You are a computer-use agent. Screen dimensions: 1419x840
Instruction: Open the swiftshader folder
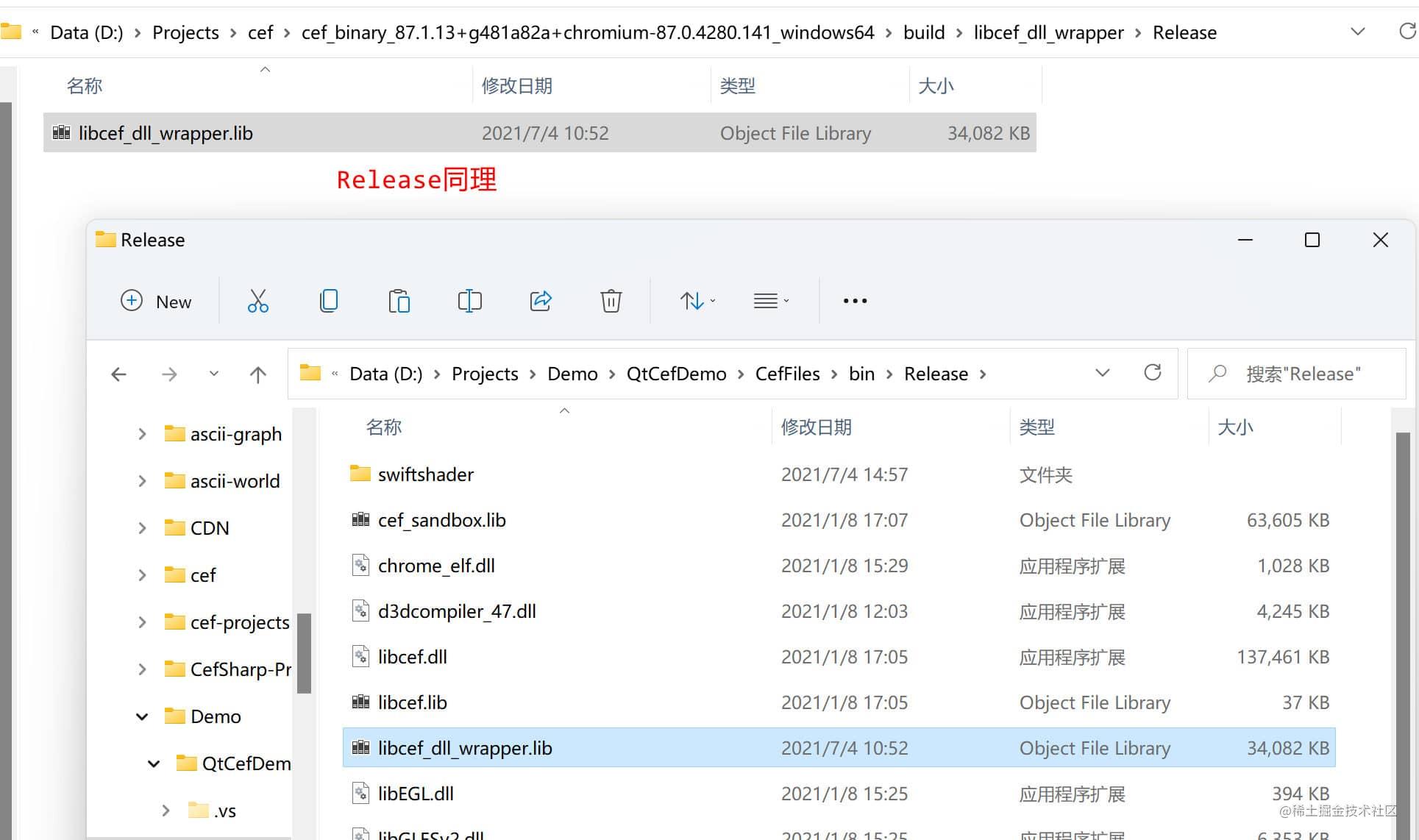(x=423, y=474)
